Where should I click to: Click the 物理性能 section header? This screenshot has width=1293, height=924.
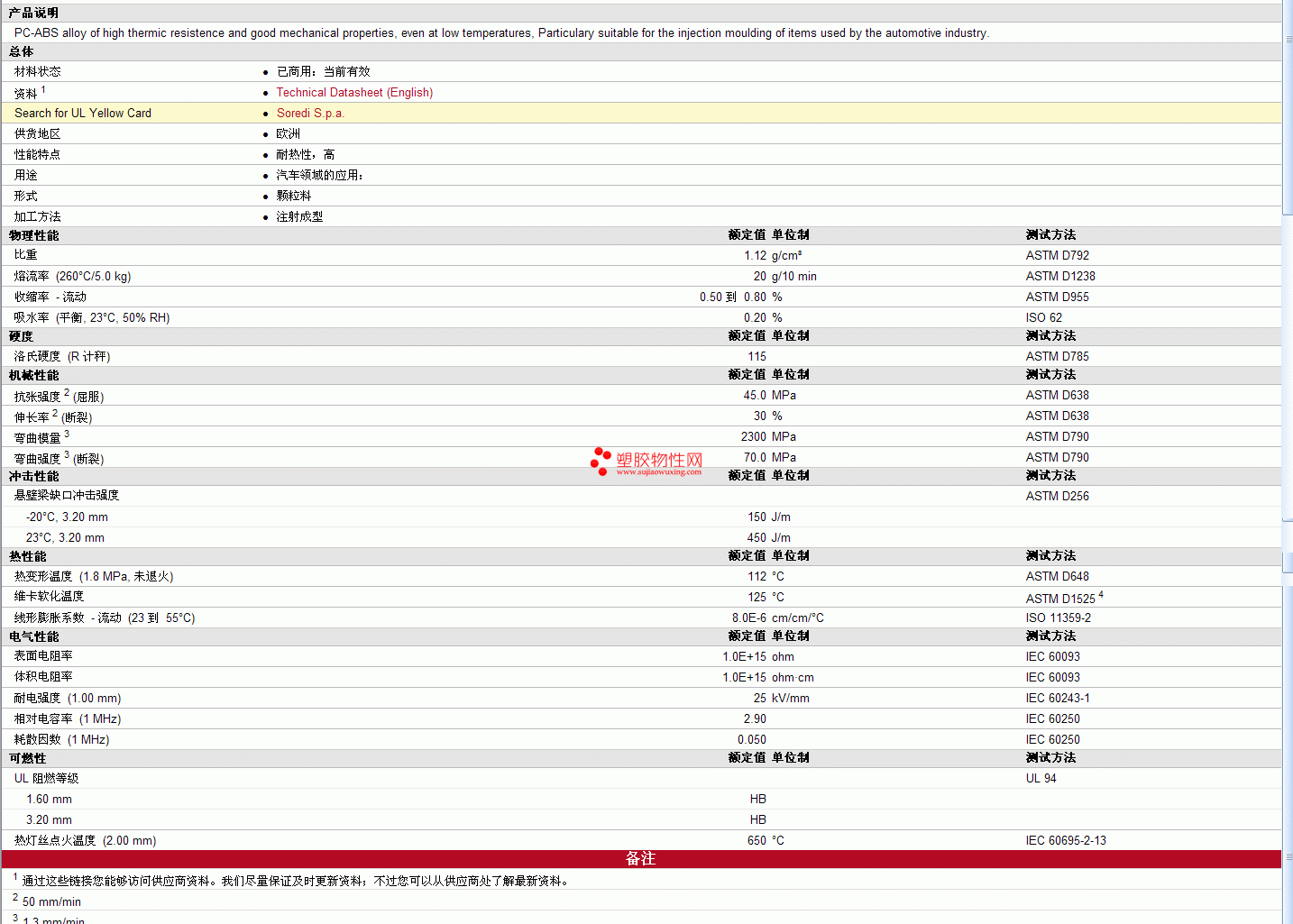tap(34, 235)
